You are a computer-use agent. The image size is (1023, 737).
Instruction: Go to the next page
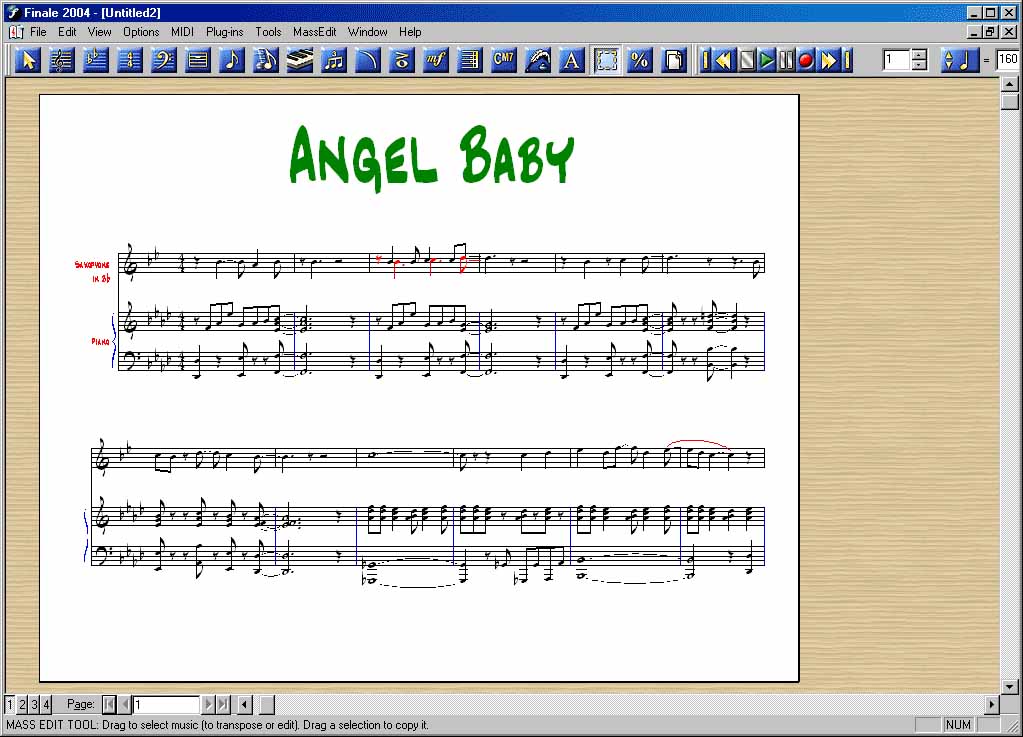click(x=208, y=704)
